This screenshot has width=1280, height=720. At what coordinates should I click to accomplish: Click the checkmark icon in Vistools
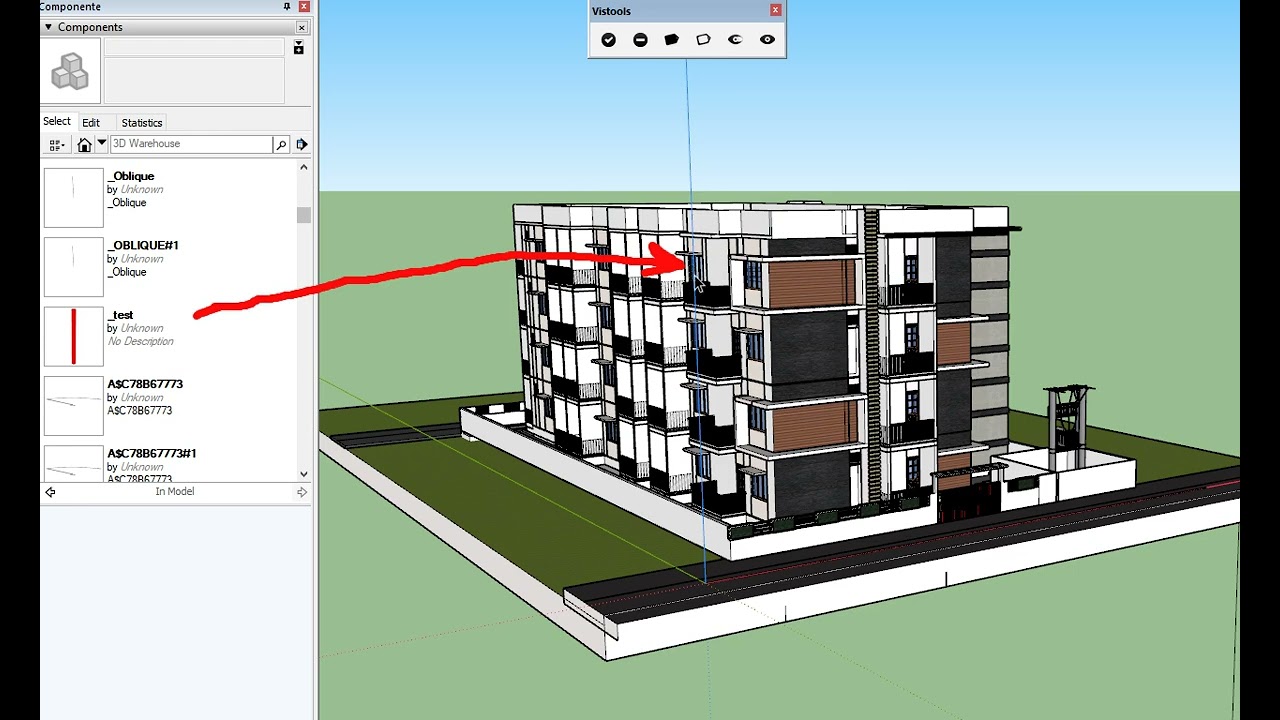point(608,40)
